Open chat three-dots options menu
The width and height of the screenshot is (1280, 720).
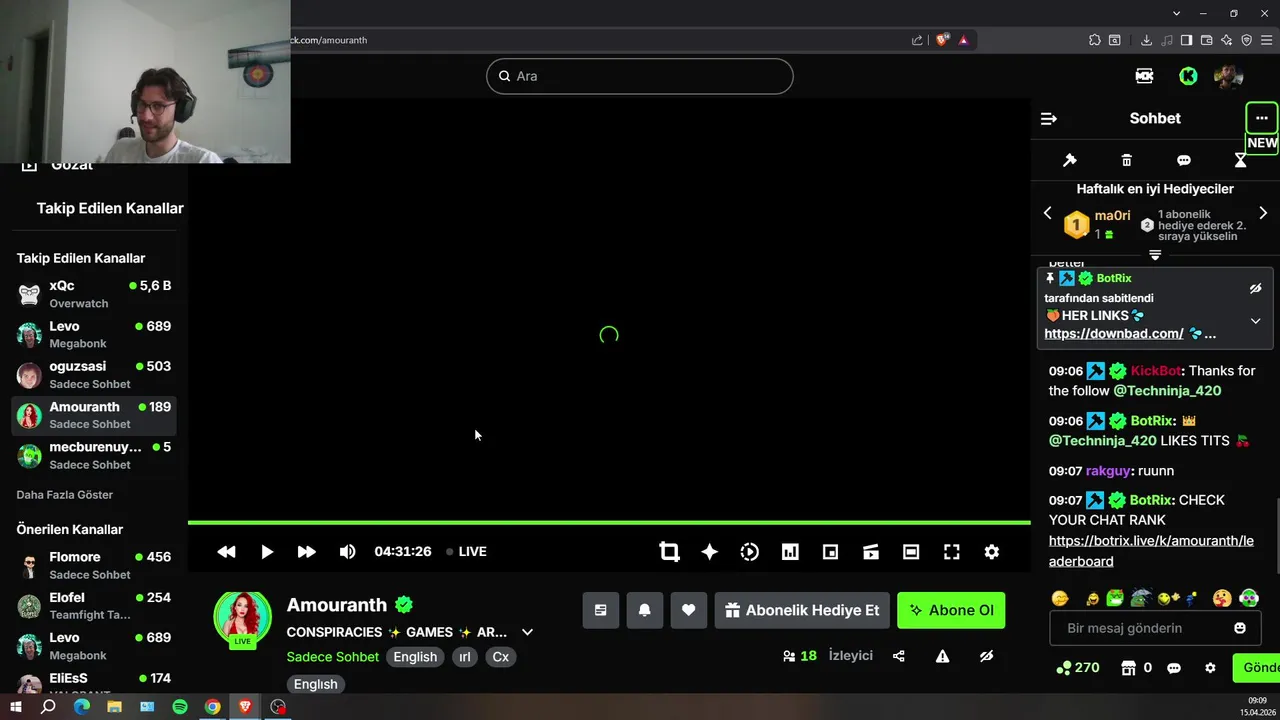(x=1262, y=118)
